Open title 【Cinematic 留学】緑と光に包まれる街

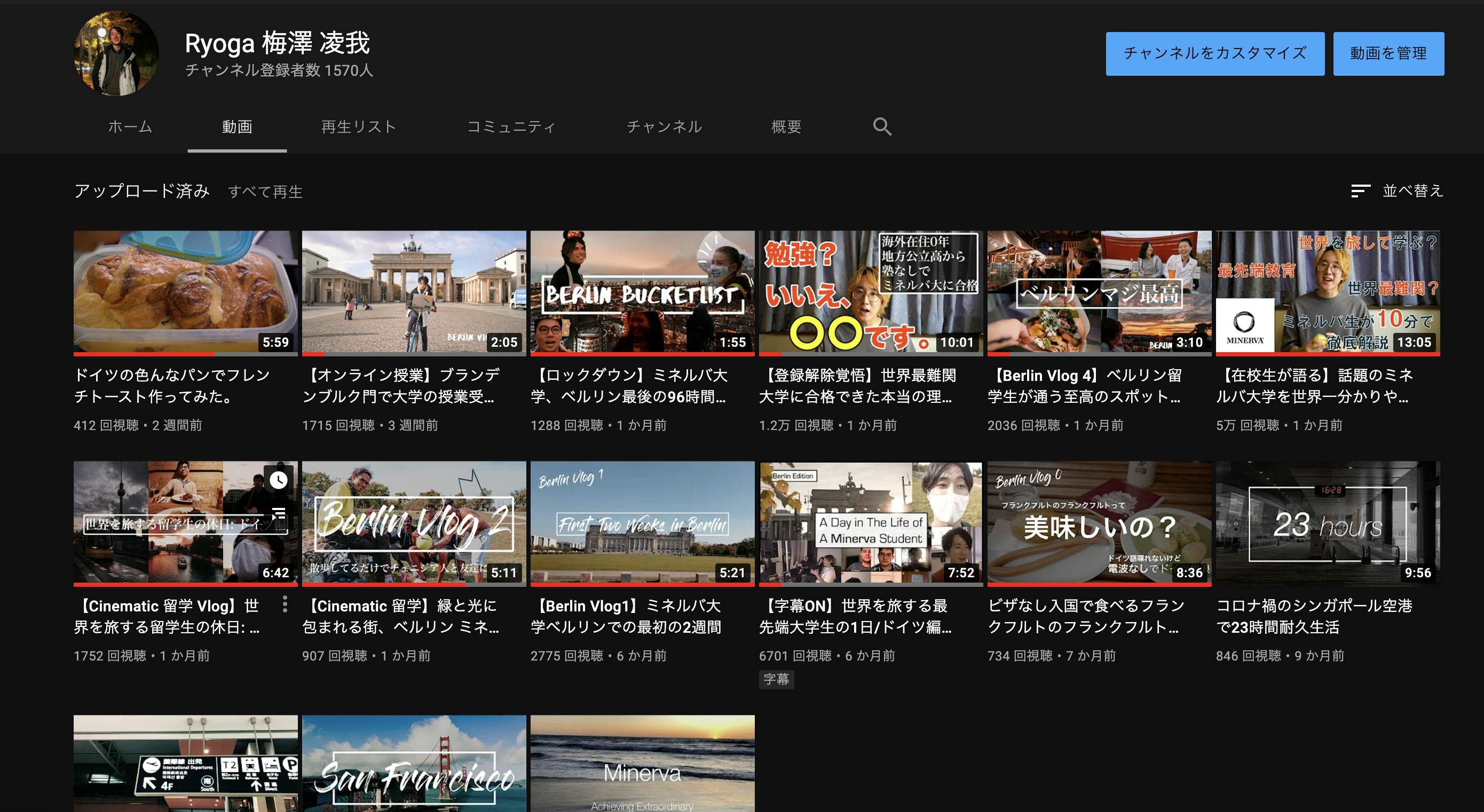pyautogui.click(x=400, y=616)
